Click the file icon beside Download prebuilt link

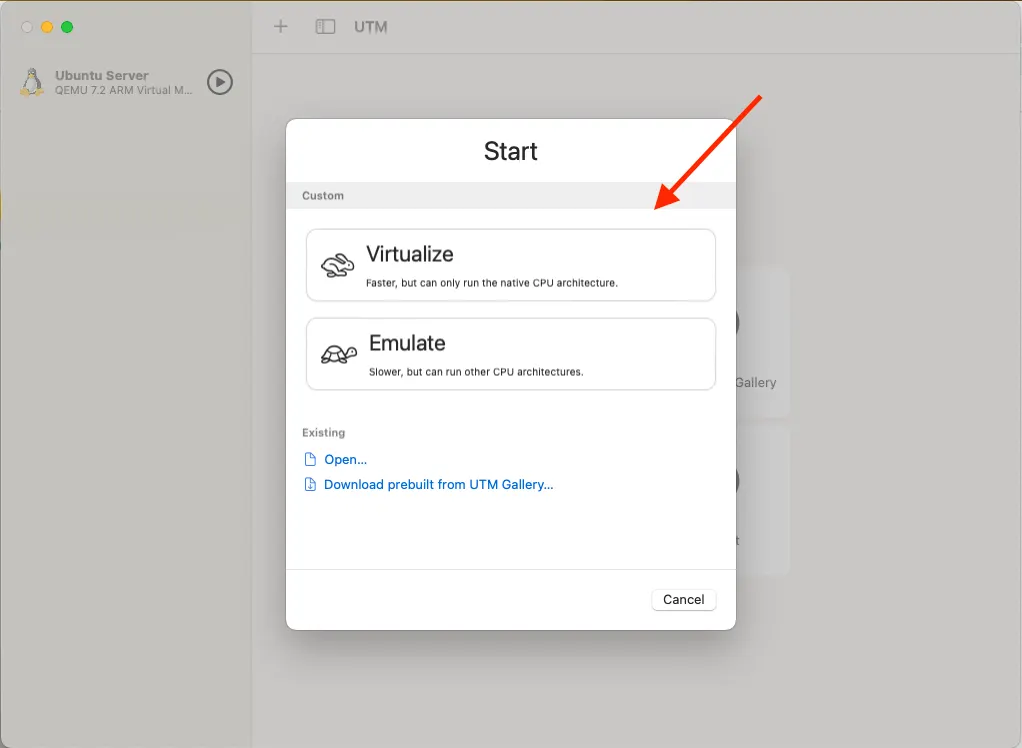(x=310, y=484)
